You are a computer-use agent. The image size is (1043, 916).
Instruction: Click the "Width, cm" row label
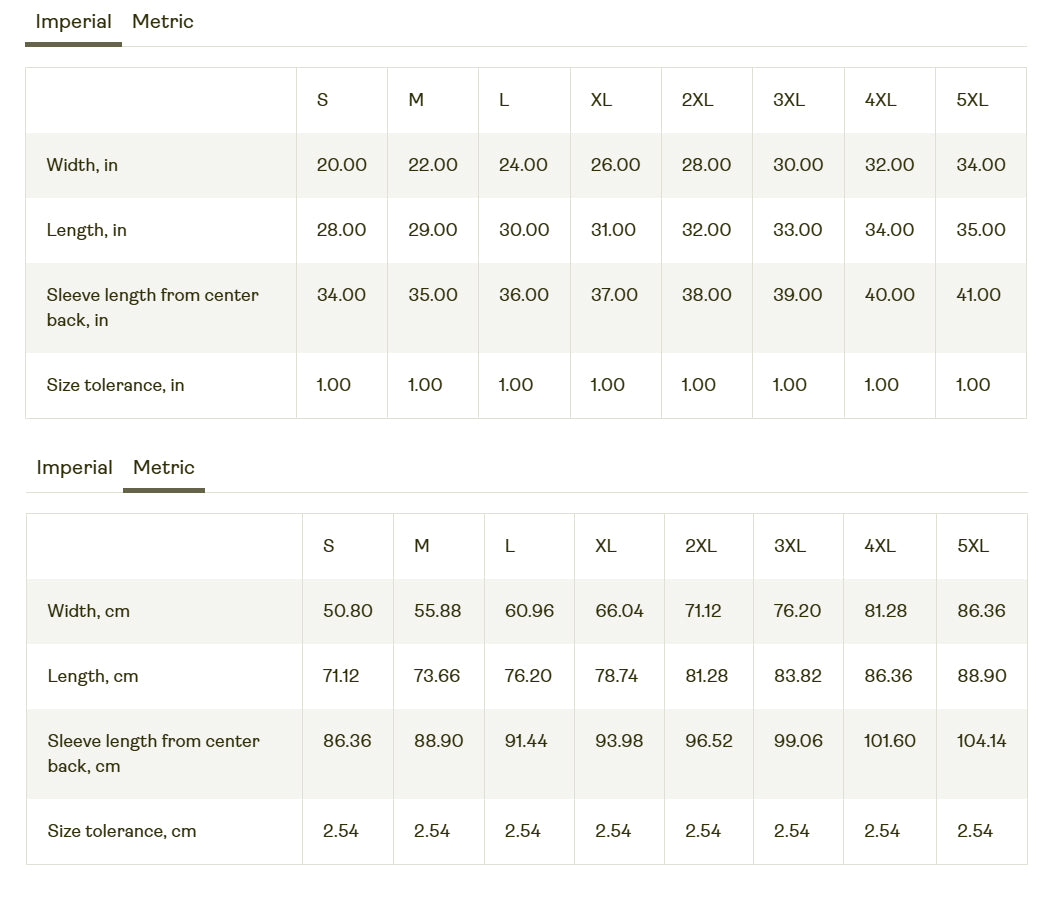pos(89,611)
